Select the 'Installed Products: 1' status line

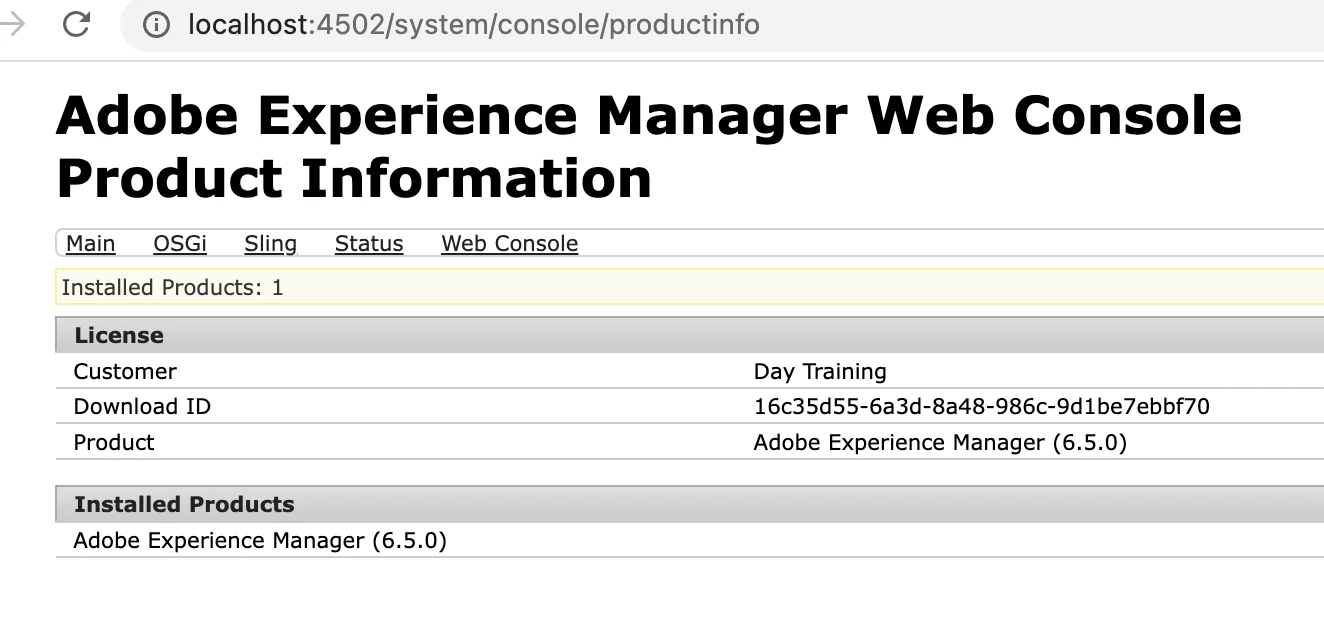[x=690, y=288]
